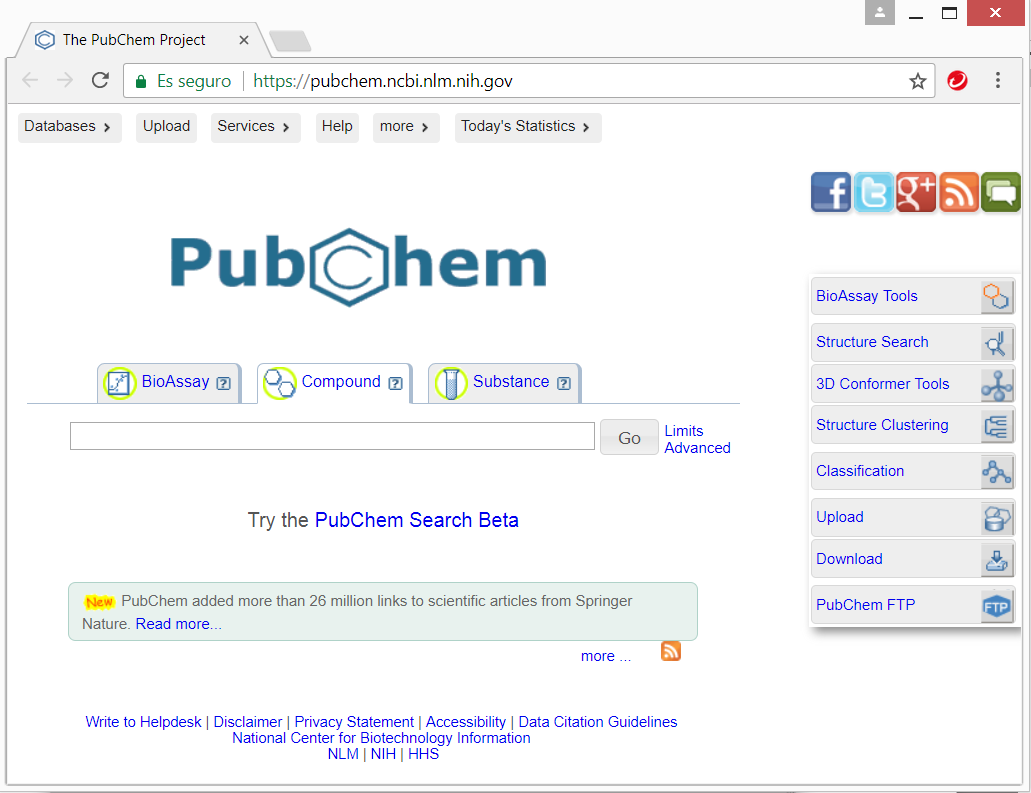
Task: Click the Go search button
Action: point(629,438)
